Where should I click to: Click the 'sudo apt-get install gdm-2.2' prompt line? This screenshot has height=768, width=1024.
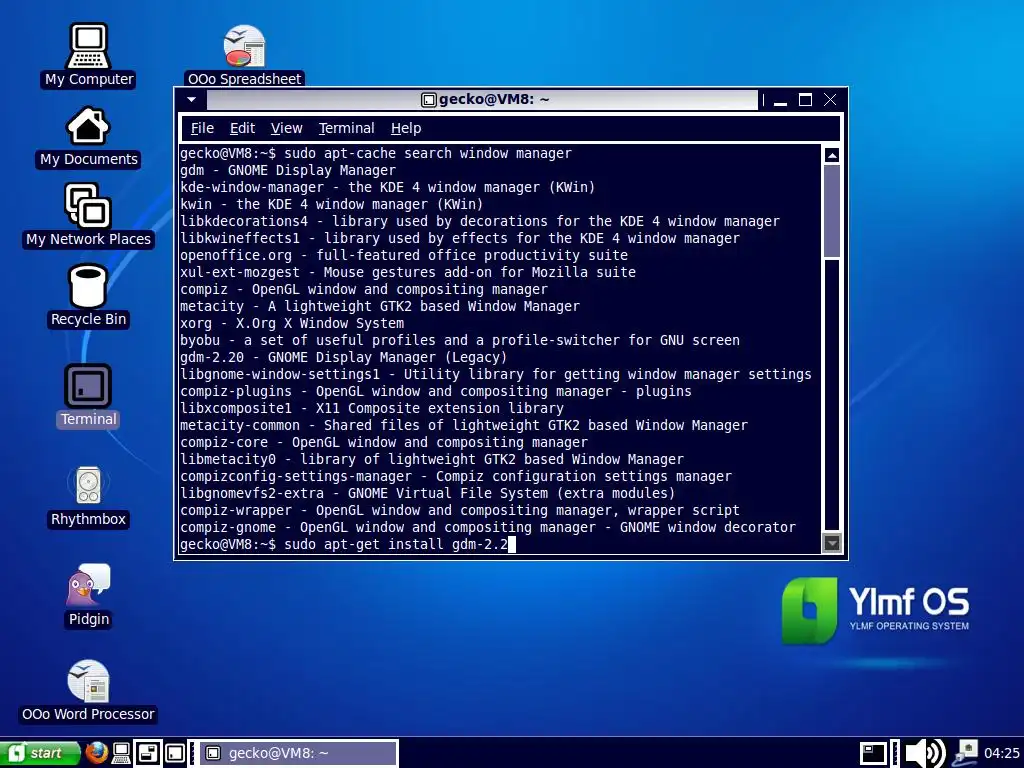[x=347, y=543]
